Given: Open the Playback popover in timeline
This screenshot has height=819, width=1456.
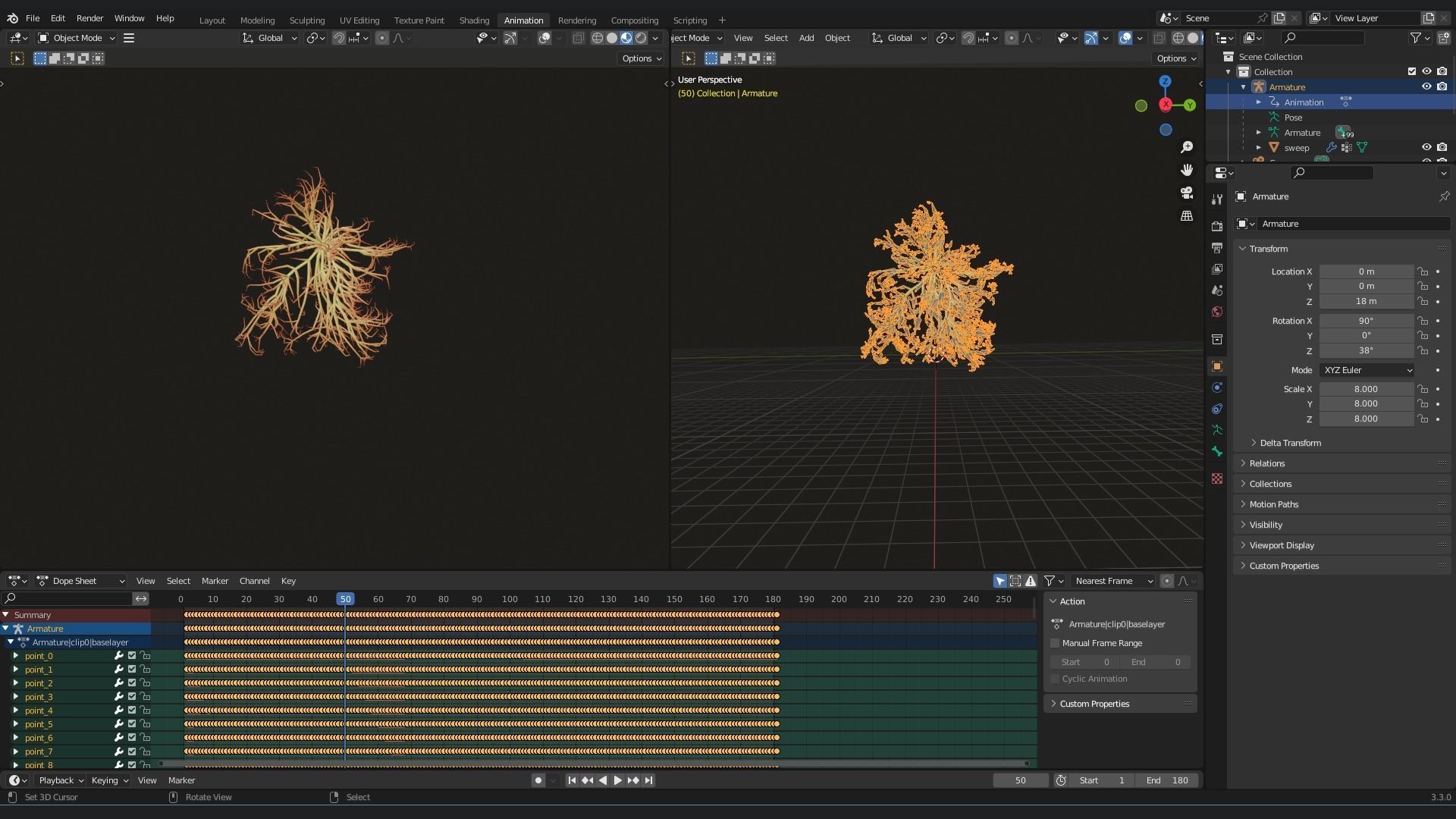Looking at the screenshot, I should click(x=61, y=780).
